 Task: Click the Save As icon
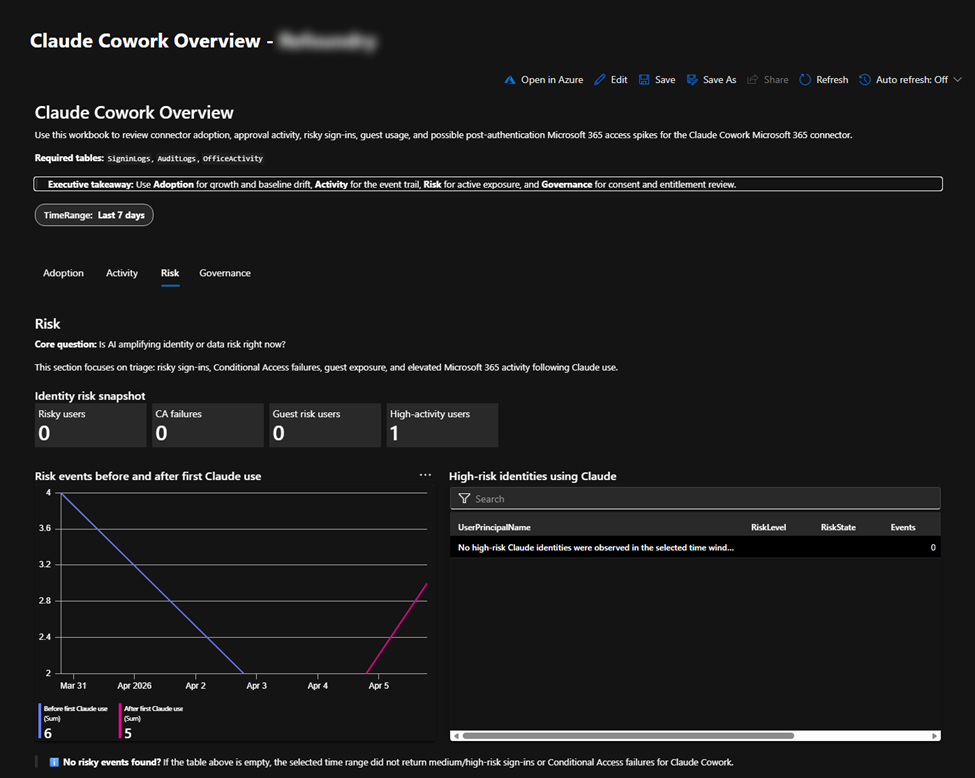[692, 80]
